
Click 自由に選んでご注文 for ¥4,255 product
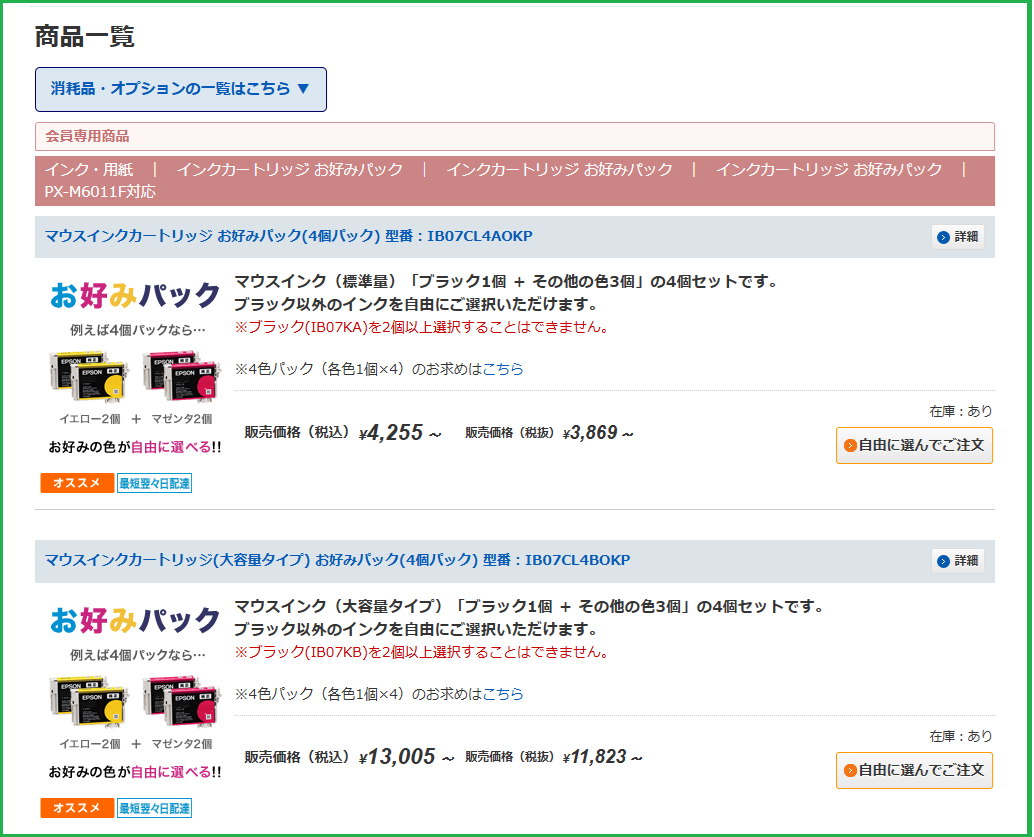[x=914, y=446]
